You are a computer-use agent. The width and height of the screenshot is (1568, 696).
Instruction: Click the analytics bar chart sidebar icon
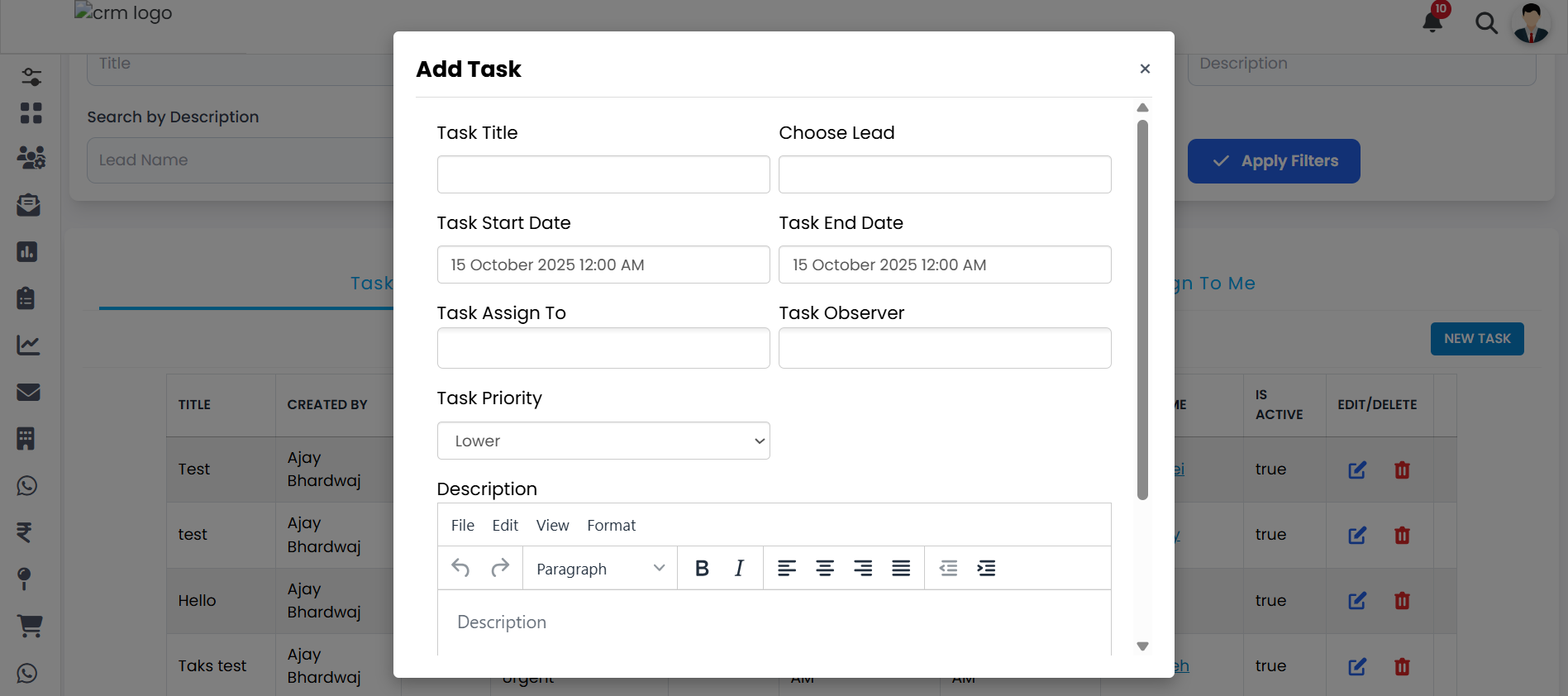point(27,251)
